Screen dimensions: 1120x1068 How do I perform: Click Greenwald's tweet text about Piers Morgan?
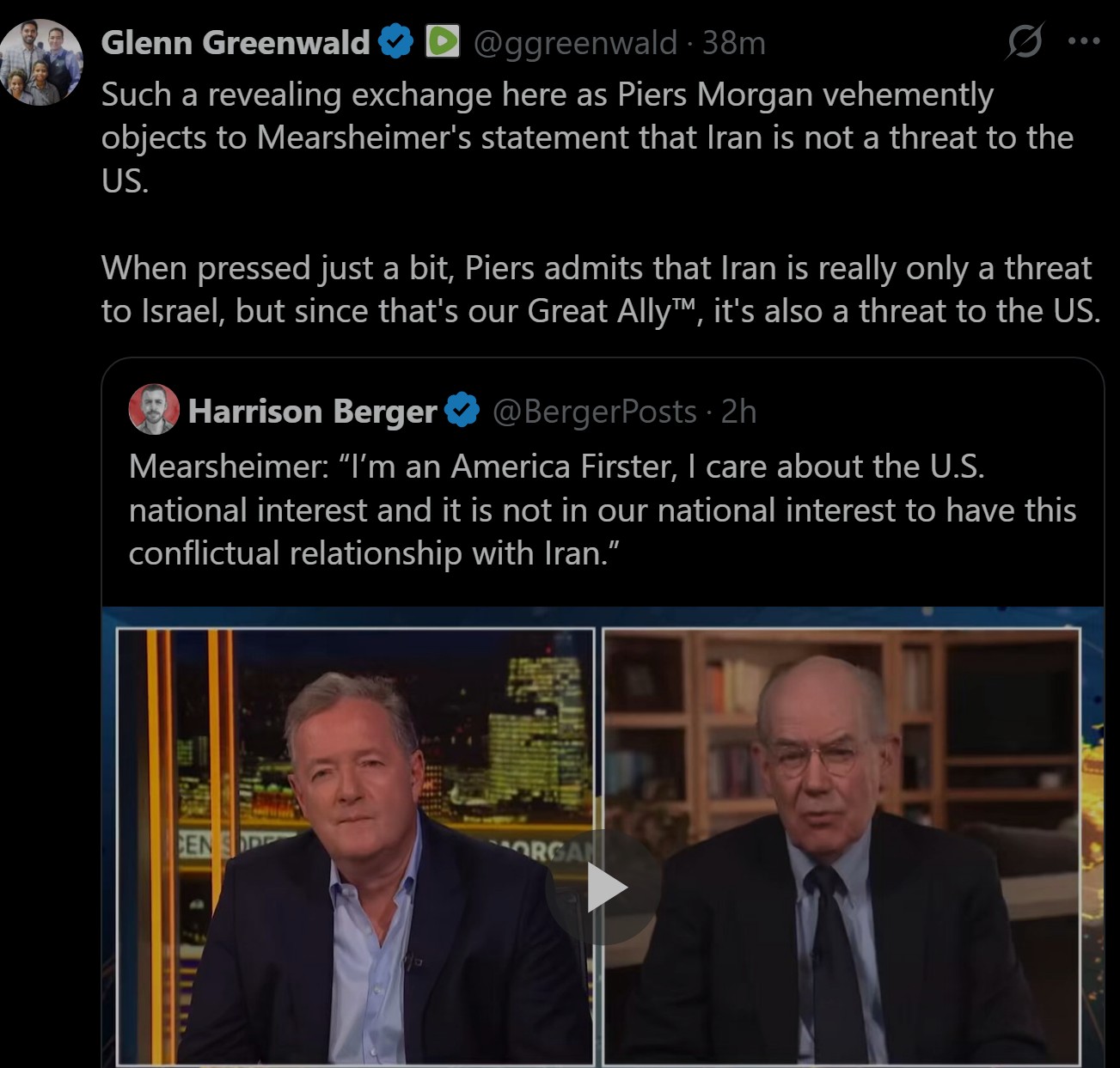pyautogui.click(x=587, y=137)
